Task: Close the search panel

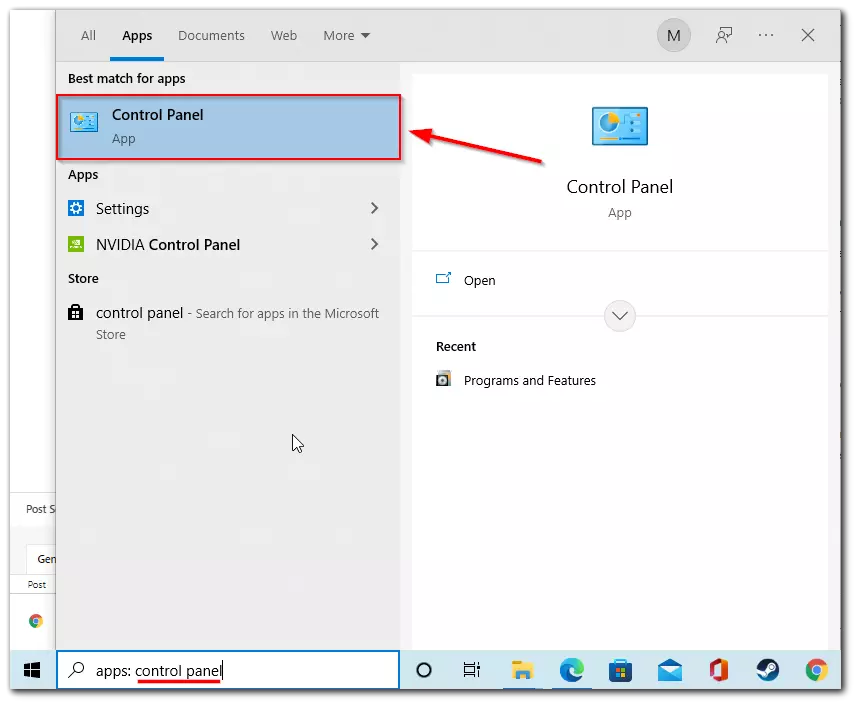Action: (x=808, y=36)
